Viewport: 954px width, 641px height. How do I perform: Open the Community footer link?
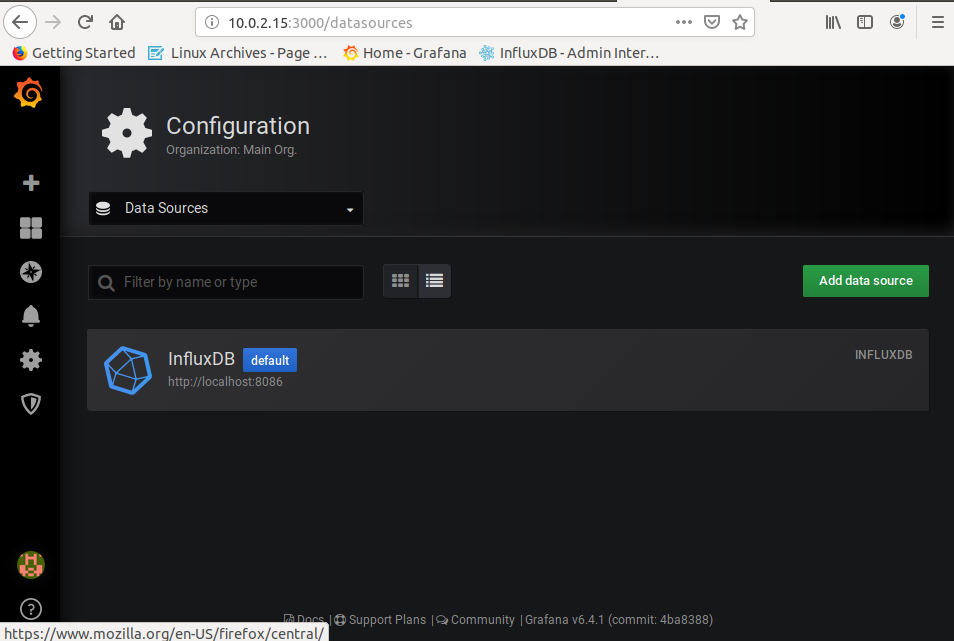pos(476,620)
